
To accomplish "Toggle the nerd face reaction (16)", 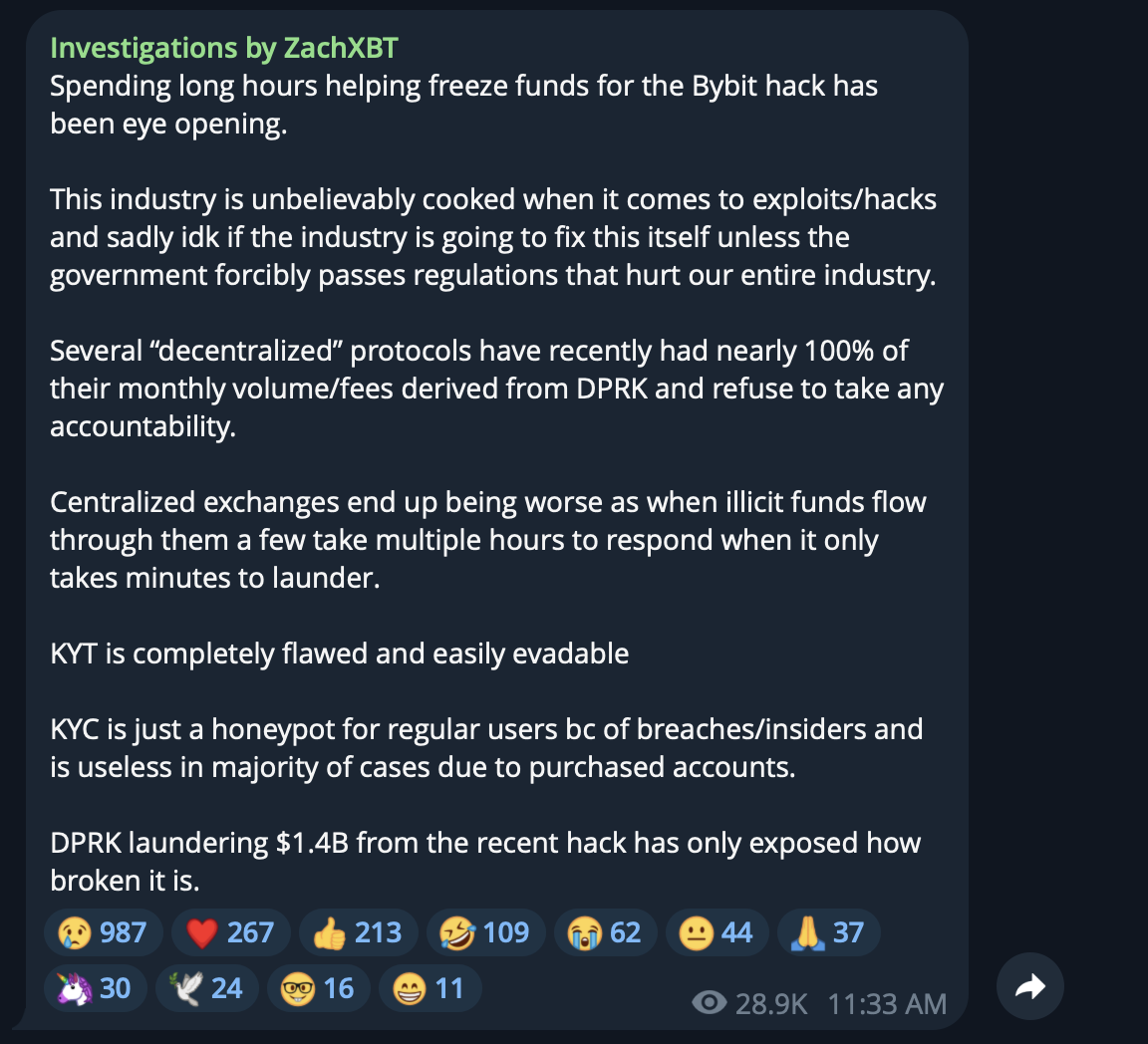I will (318, 988).
